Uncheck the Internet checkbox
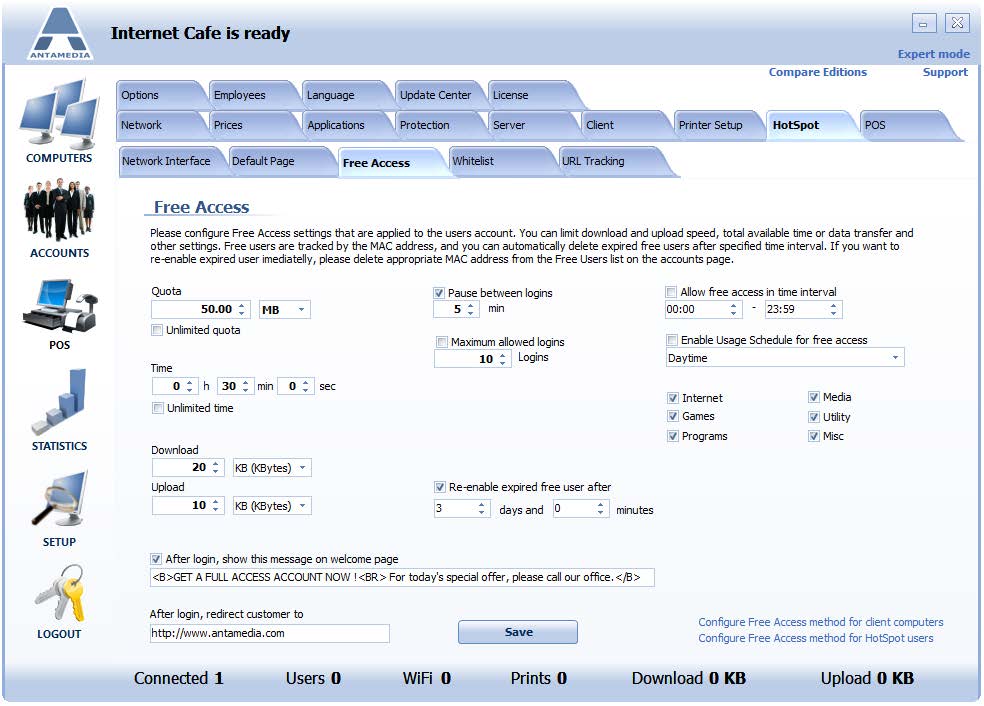The height and width of the screenshot is (706, 984). click(x=673, y=398)
